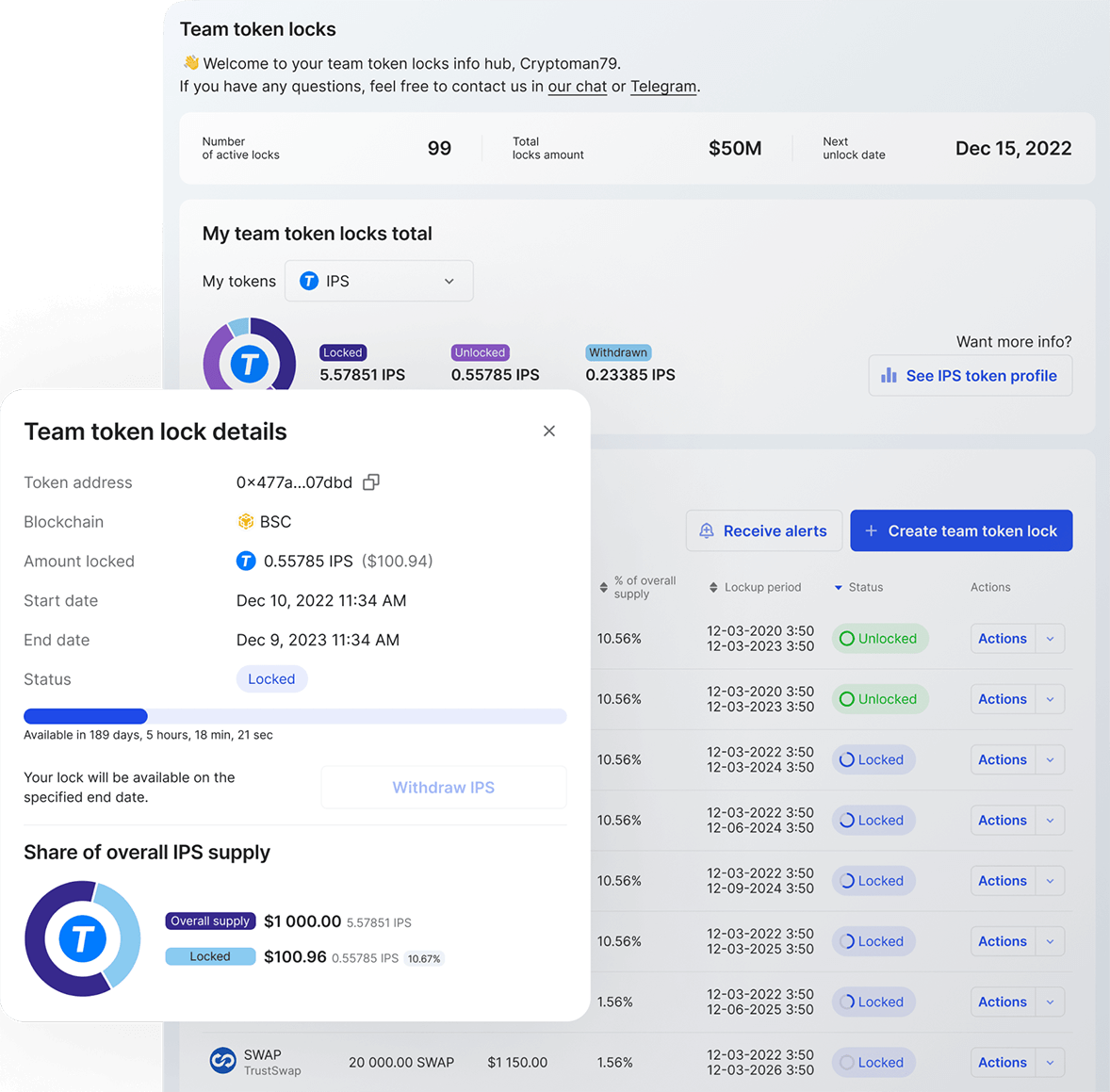
Task: Click Actions for the SWAP lock ending 12-03-2026
Action: pos(1002,1062)
